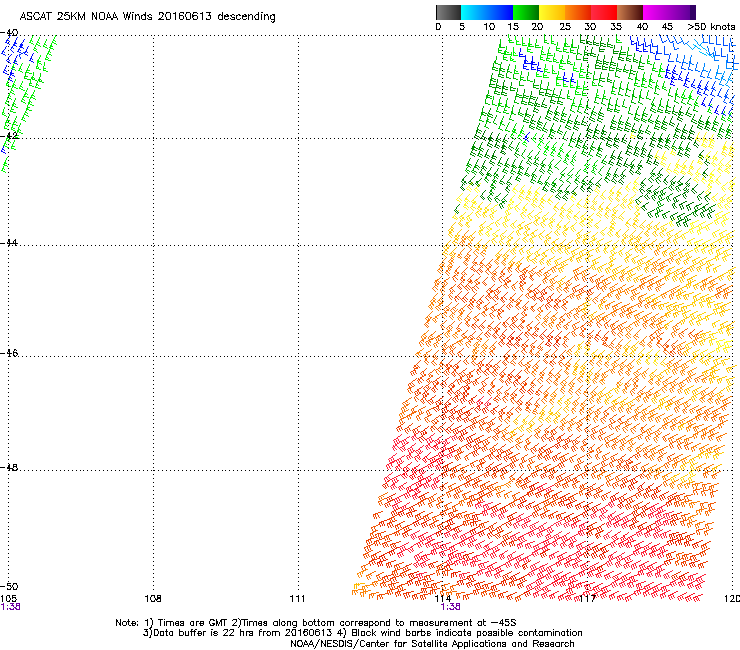Click the plot title 'ASCAT 25KM NOAA Winds 20160613 descending'
Image resolution: width=740 pixels, height=650 pixels.
(147, 16)
